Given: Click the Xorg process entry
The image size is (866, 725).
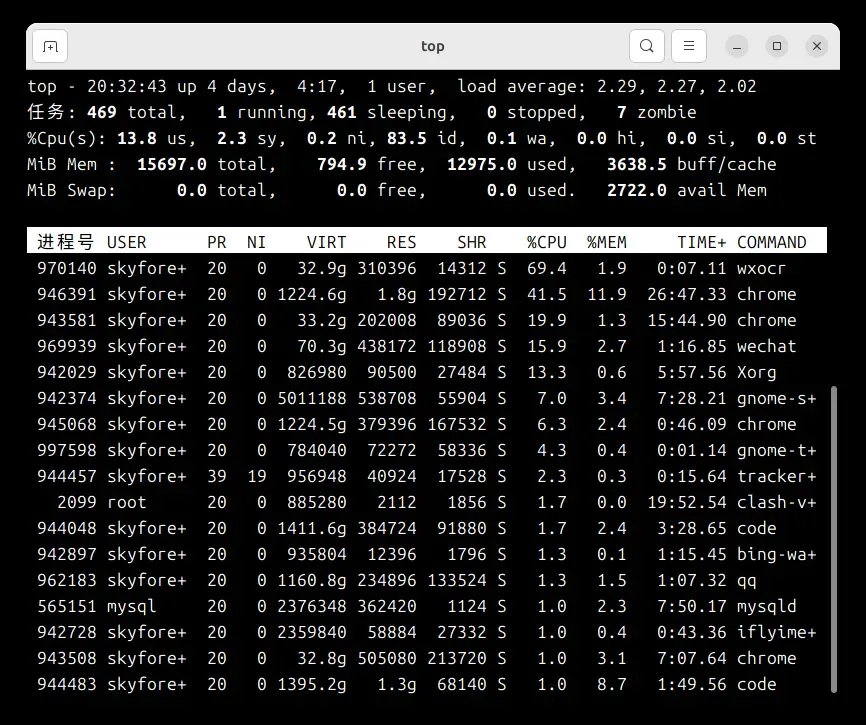Looking at the screenshot, I should (x=756, y=372).
